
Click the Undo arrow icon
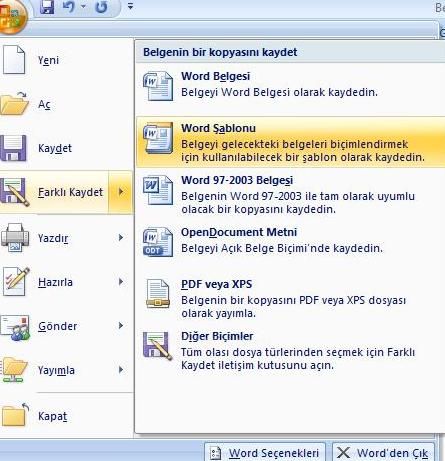point(69,7)
